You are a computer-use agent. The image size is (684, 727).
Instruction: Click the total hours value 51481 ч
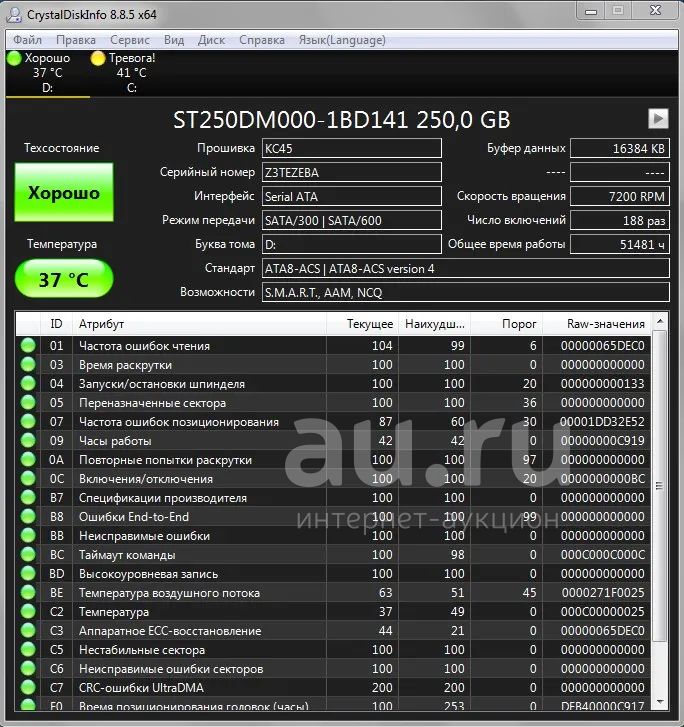620,244
